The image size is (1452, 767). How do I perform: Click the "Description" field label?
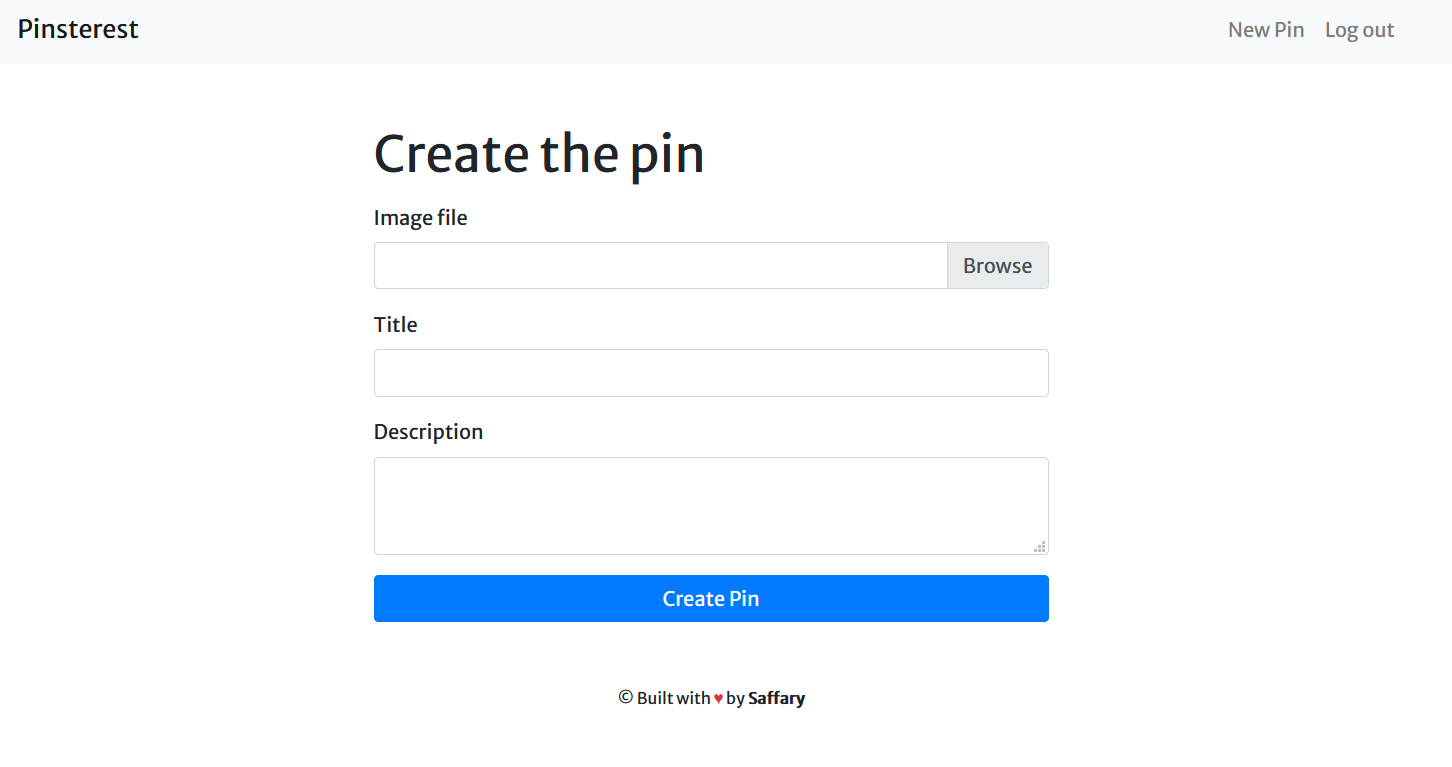428,432
